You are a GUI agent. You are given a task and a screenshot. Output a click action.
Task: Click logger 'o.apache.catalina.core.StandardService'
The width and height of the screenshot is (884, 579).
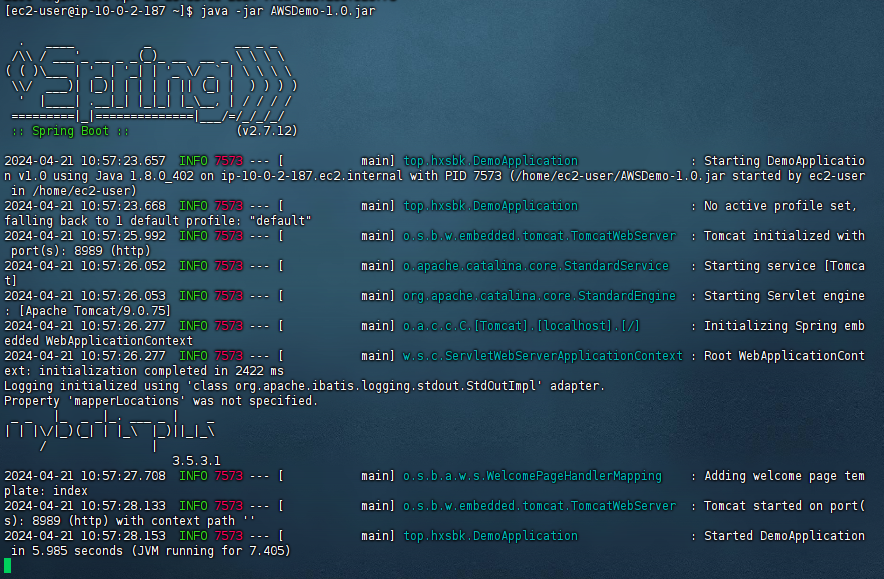(536, 266)
